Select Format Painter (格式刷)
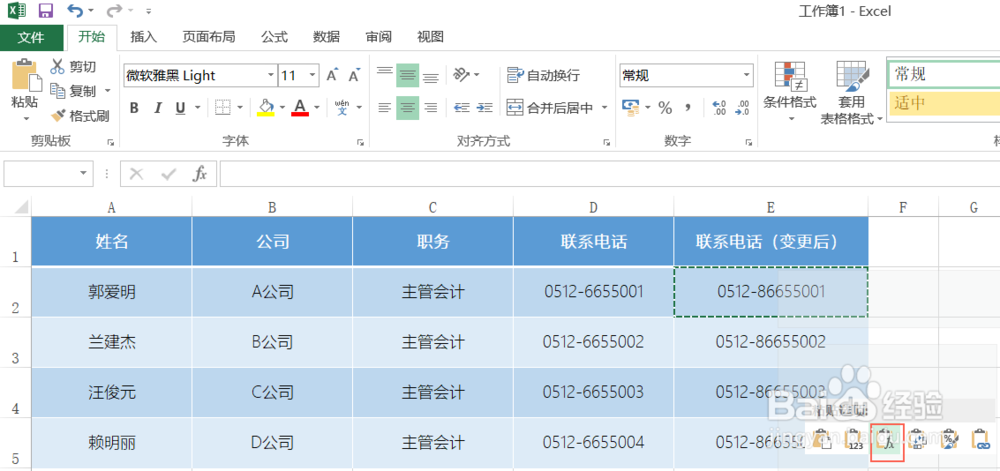Screen dimensions: 1000x471 coord(80,116)
